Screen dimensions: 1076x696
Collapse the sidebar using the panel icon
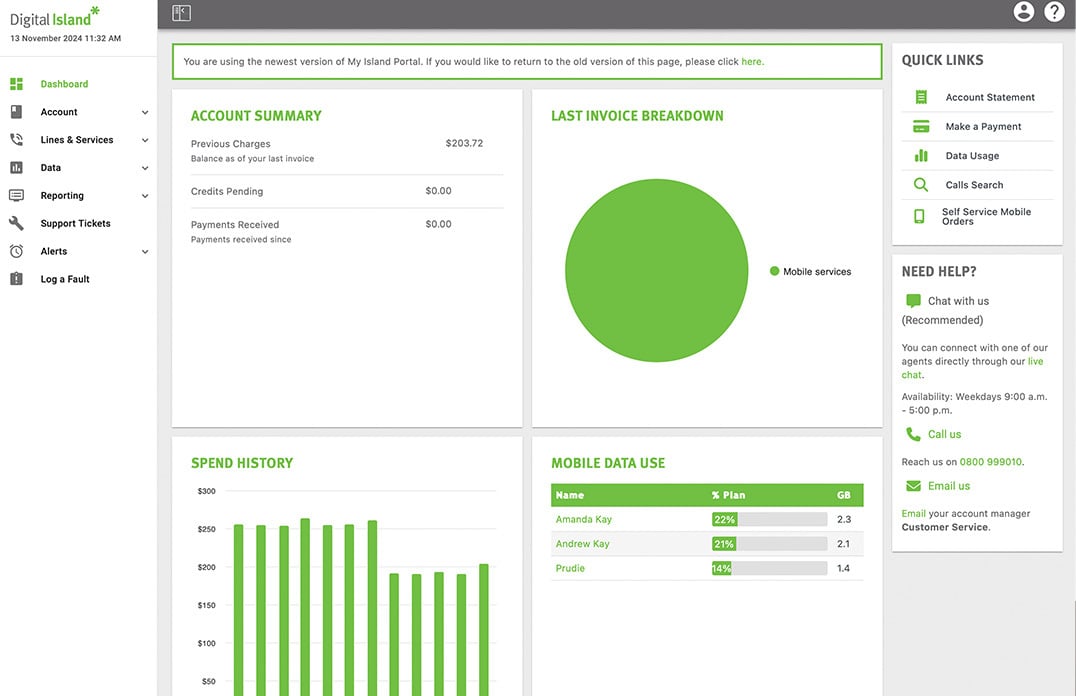pyautogui.click(x=181, y=13)
